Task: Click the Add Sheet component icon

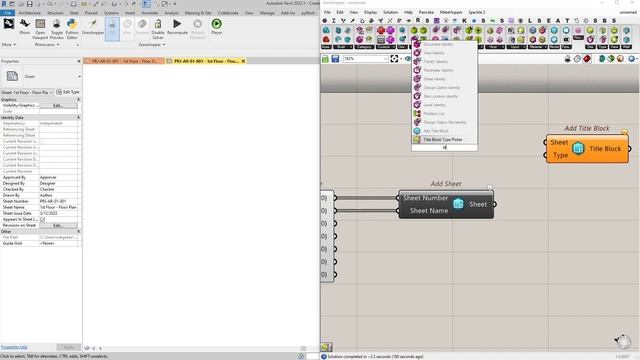Action: (x=458, y=204)
